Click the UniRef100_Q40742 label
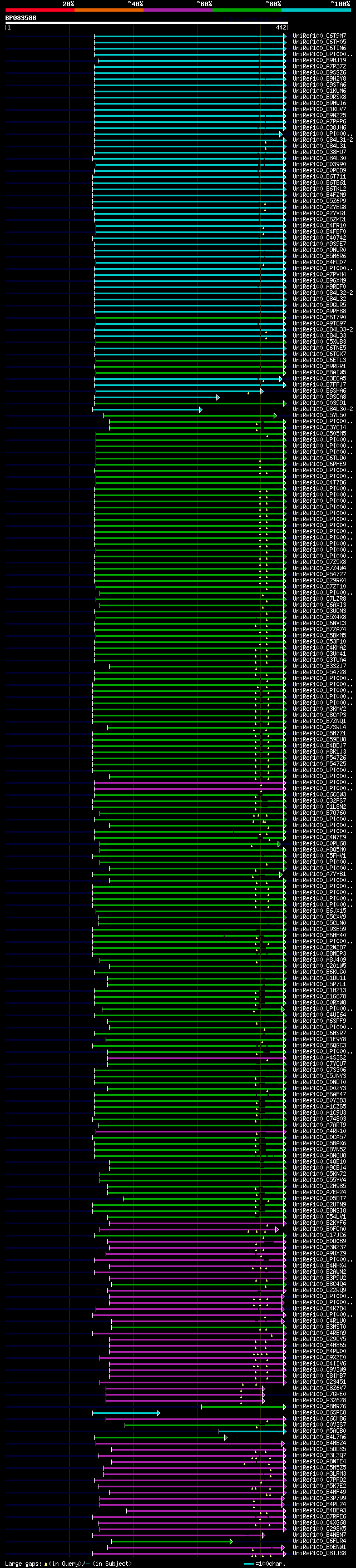 click(319, 238)
